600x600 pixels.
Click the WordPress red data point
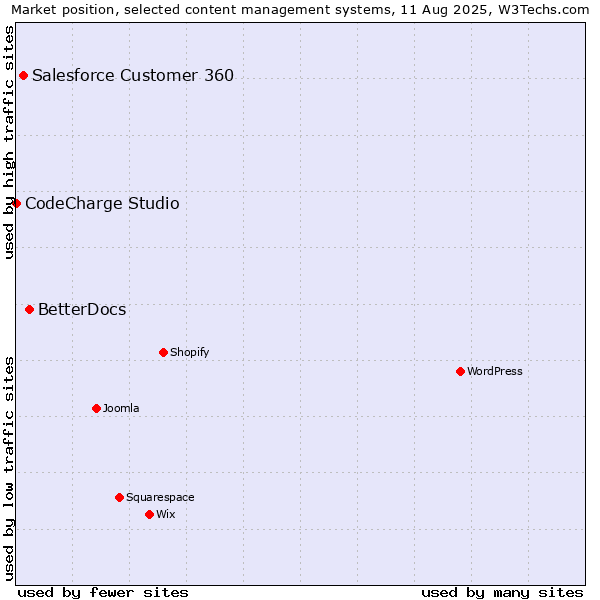460,371
